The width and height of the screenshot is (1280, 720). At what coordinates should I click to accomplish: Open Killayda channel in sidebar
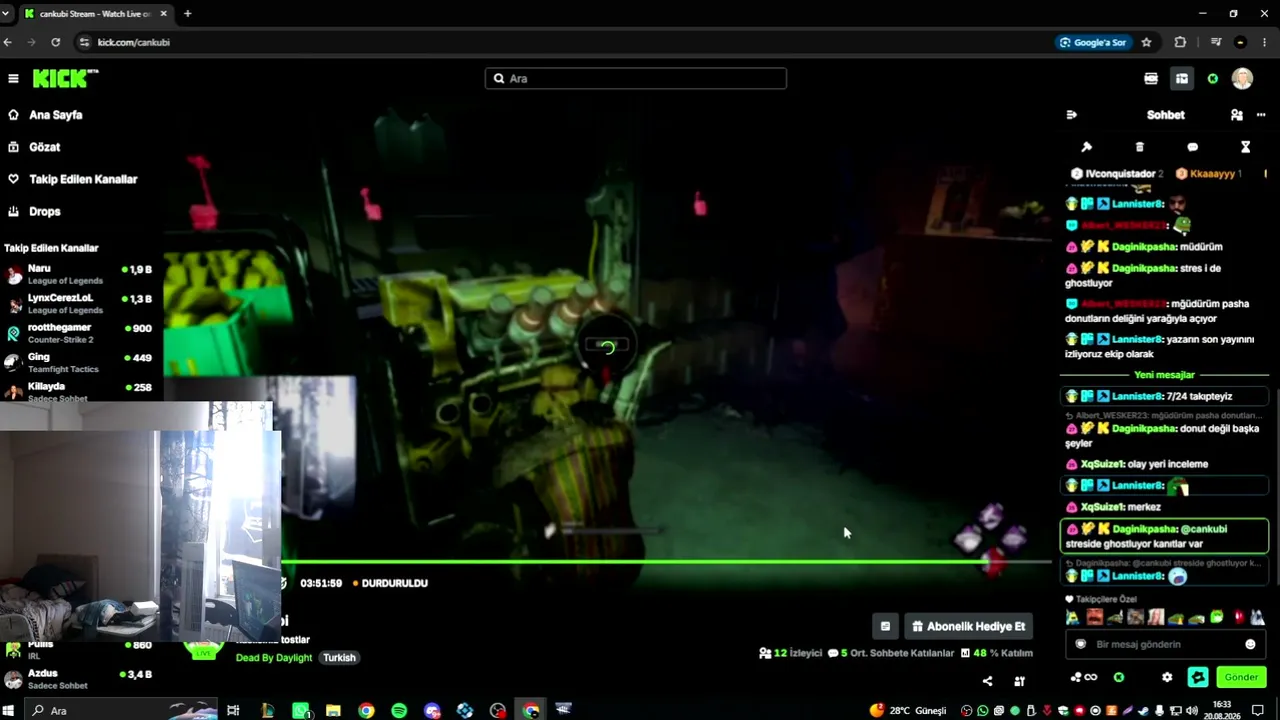pos(80,392)
